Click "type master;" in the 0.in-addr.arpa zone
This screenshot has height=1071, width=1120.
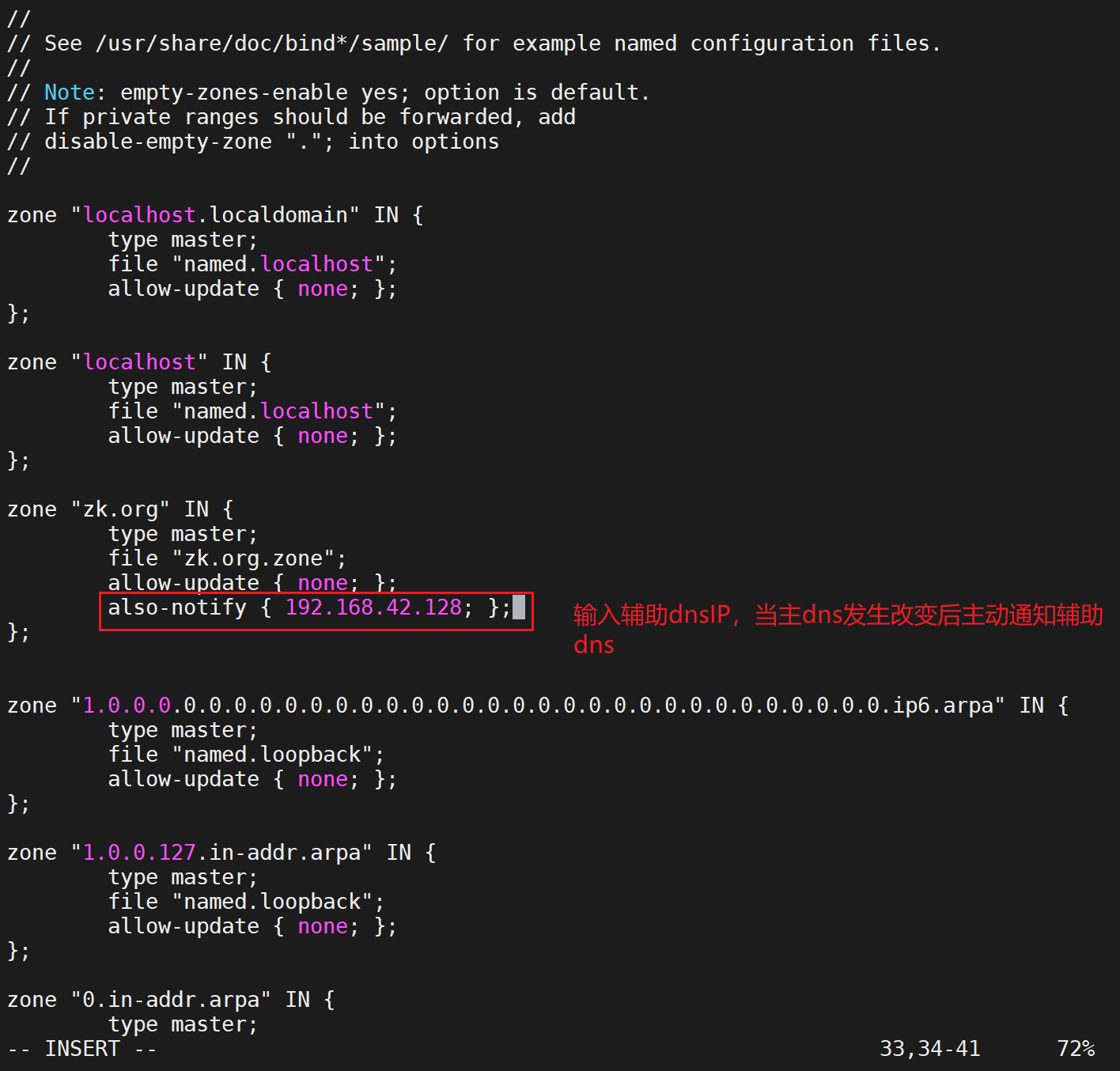(183, 1024)
